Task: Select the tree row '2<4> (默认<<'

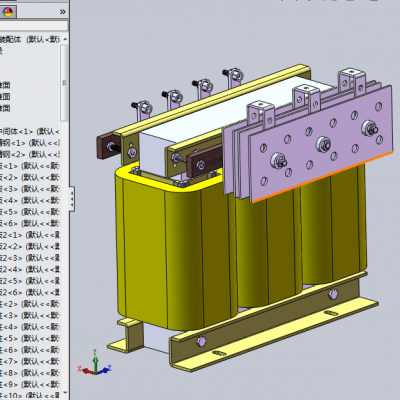Action: click(x=30, y=269)
